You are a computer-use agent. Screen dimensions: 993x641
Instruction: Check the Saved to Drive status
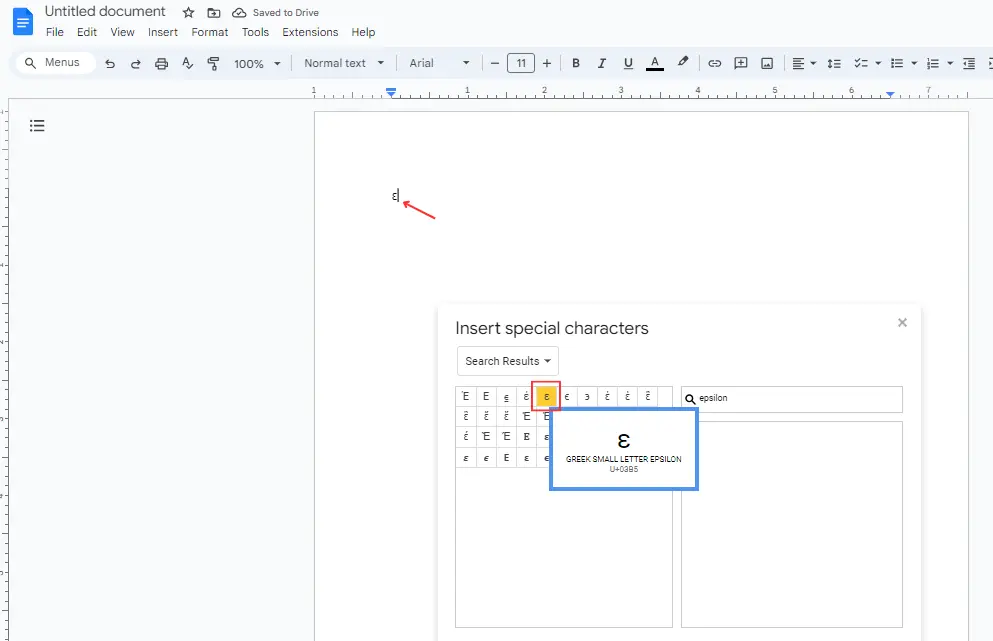click(275, 13)
